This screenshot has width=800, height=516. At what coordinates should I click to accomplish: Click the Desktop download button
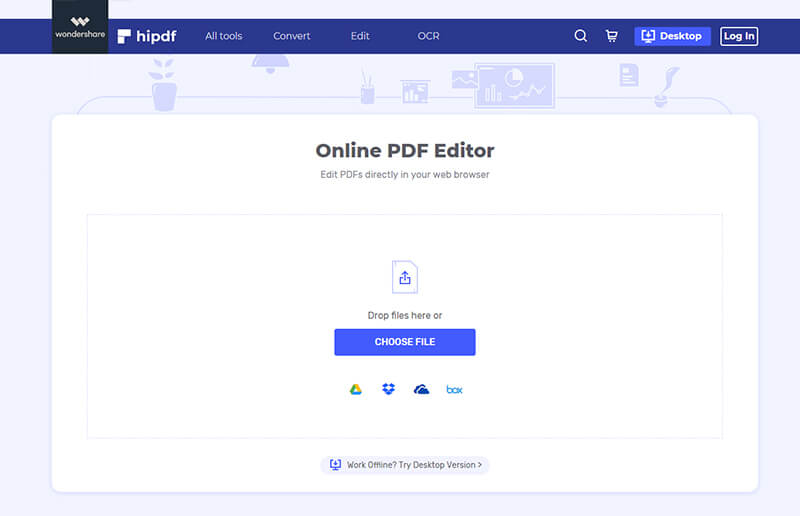pyautogui.click(x=672, y=36)
